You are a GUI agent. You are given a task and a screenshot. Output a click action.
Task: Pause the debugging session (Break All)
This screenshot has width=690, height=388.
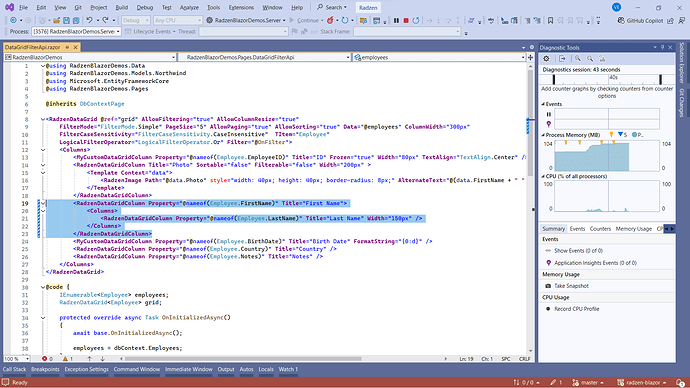coord(396,20)
